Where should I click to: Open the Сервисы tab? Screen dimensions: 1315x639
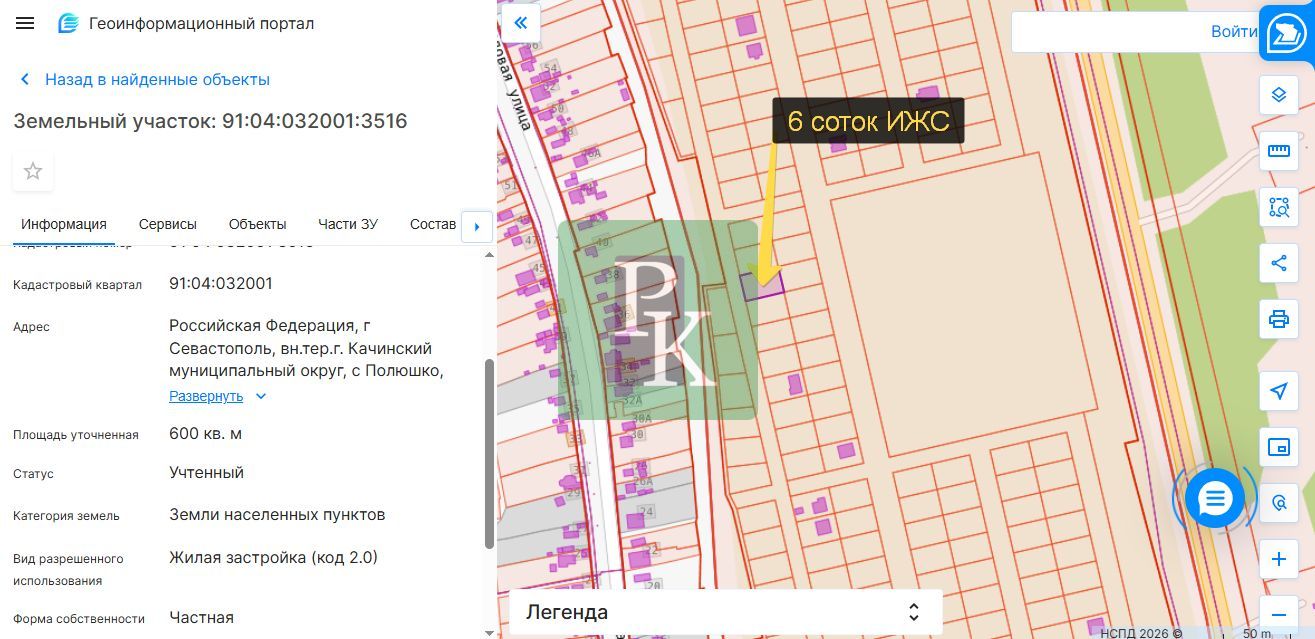point(168,224)
